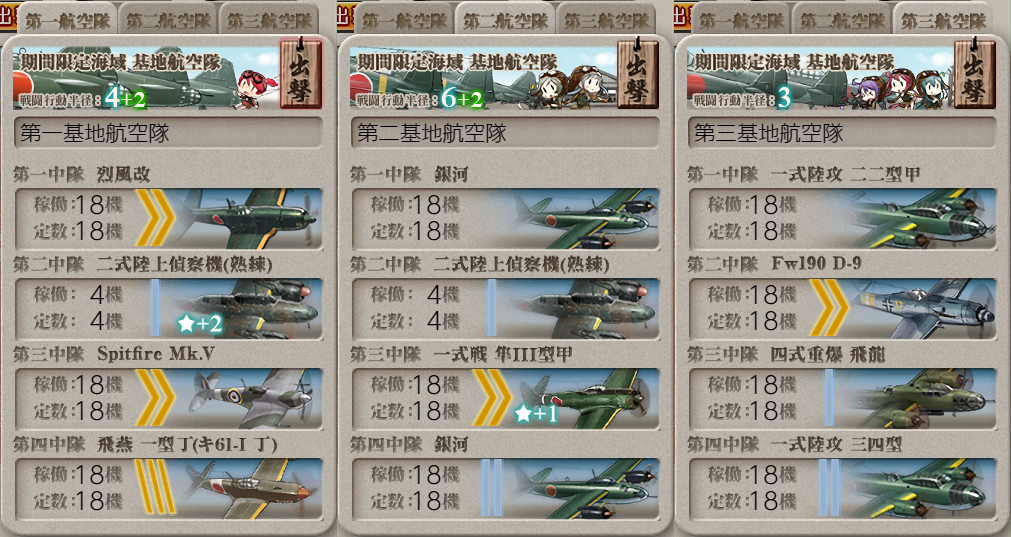Switch to 第三航空隊 tab in left panel
The width and height of the screenshot is (1011, 537).
[x=269, y=19]
